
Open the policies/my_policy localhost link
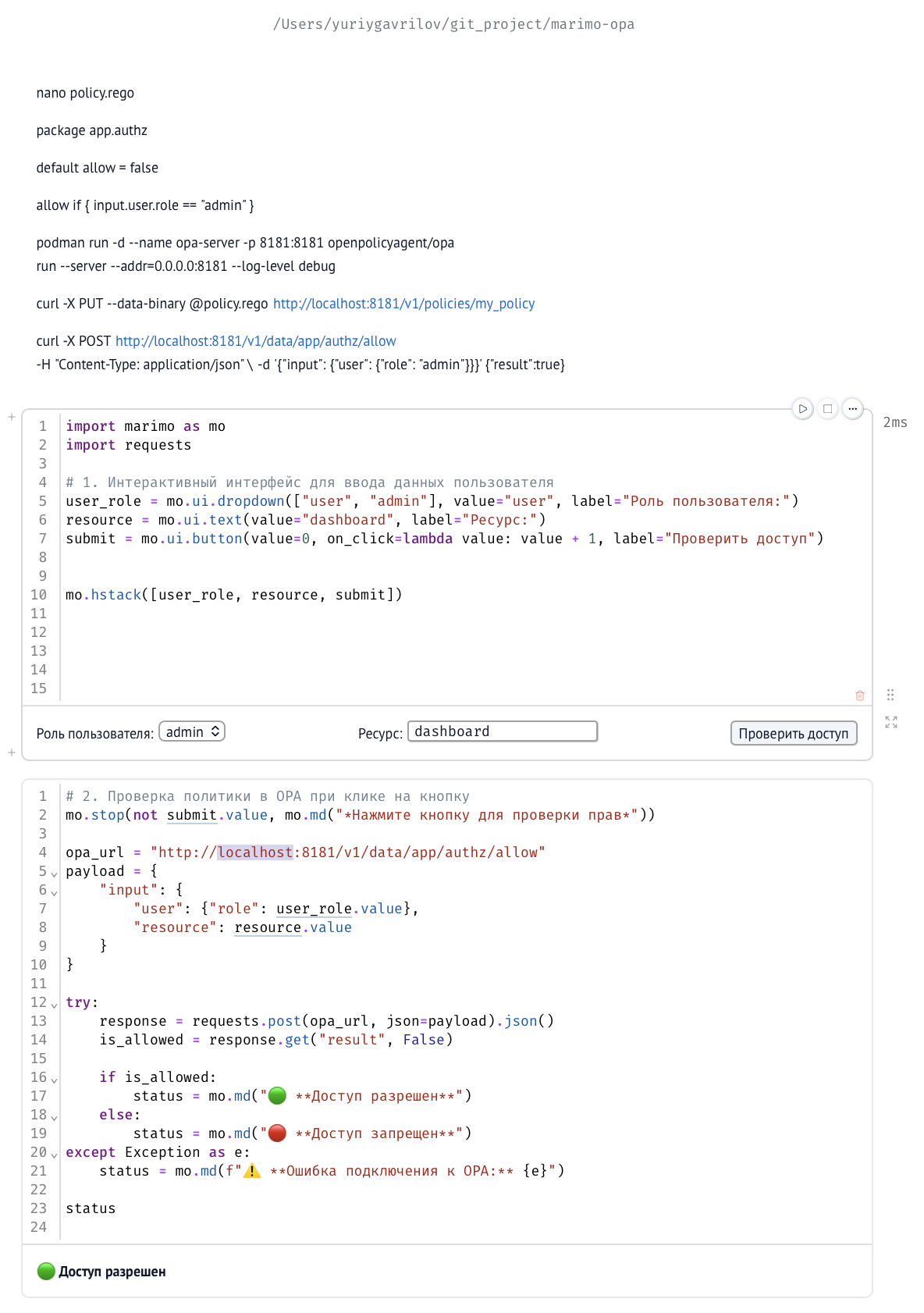click(x=403, y=304)
